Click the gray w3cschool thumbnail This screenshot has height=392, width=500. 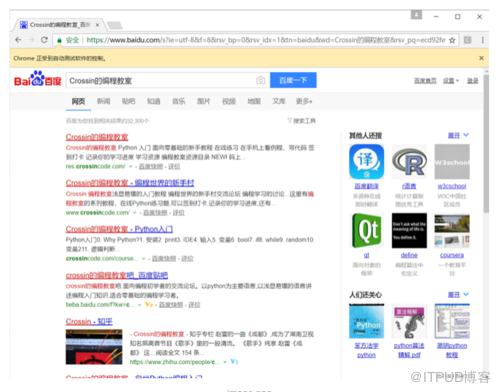(x=452, y=162)
